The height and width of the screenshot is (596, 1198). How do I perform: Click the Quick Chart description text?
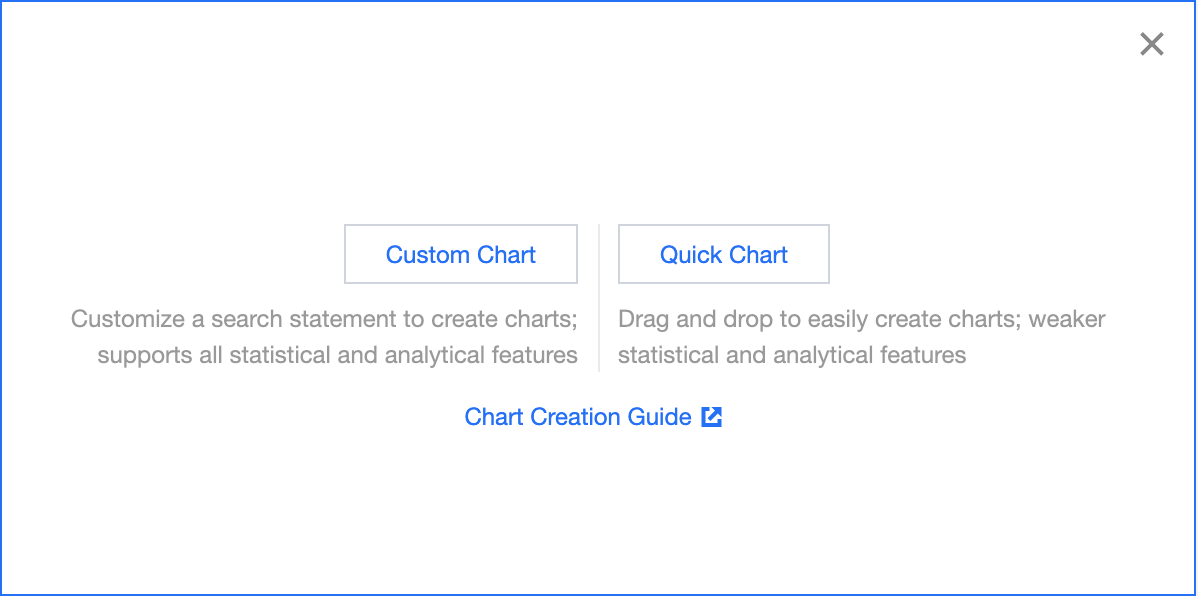[x=861, y=337]
